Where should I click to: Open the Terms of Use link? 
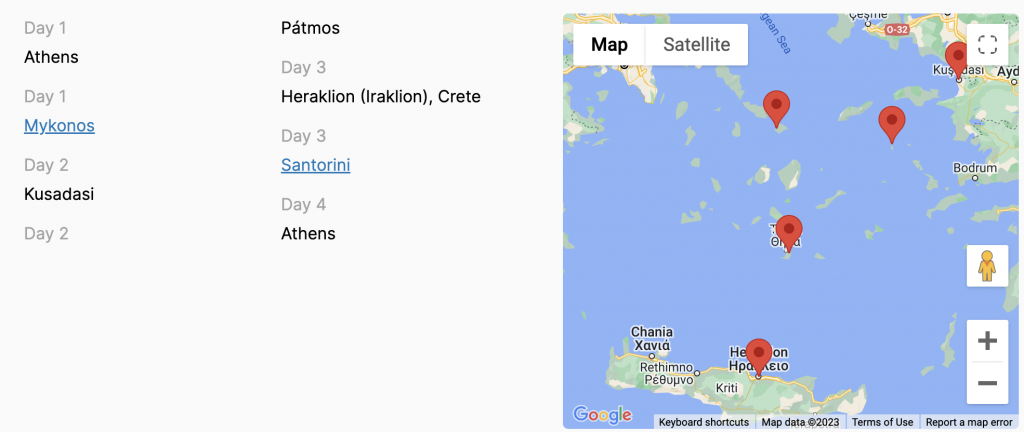[x=882, y=422]
